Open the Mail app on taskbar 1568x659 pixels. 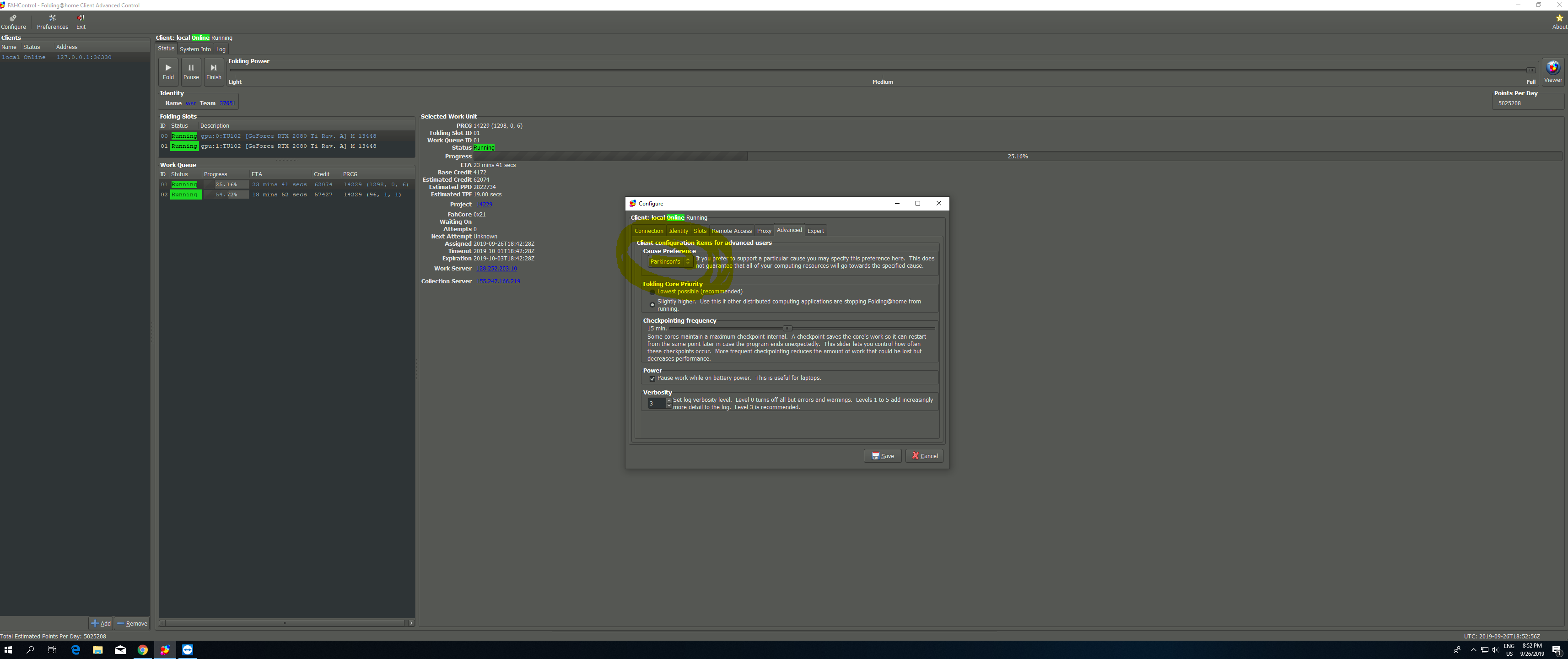120,650
